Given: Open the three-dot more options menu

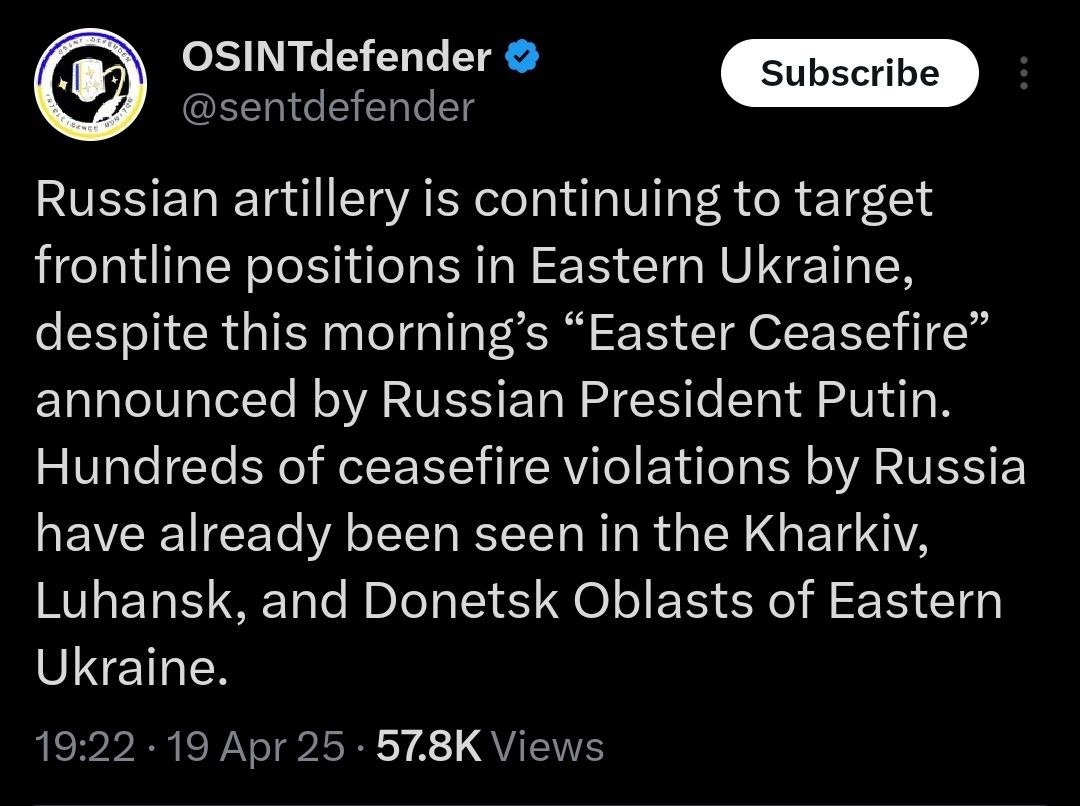Looking at the screenshot, I should point(1023,74).
